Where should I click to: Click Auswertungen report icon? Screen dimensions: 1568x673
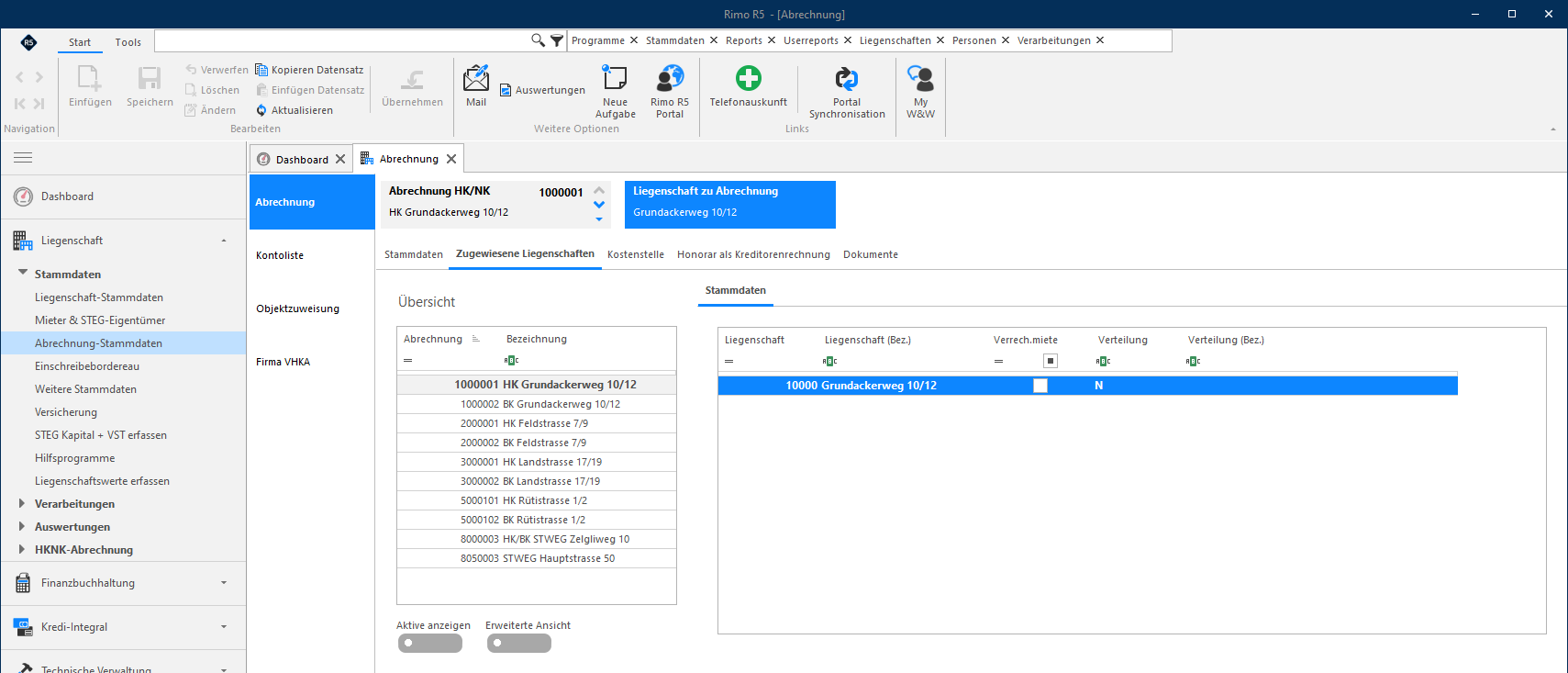[506, 90]
